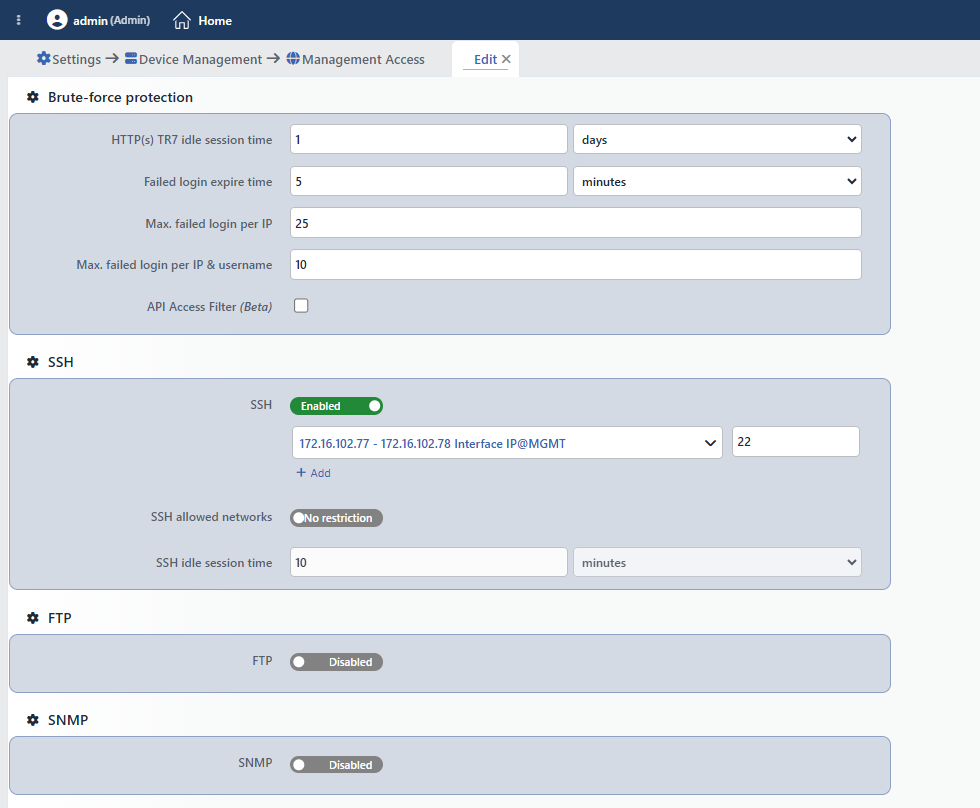Open the minutes dropdown for failed login expire
The height and width of the screenshot is (808, 980).
[718, 181]
